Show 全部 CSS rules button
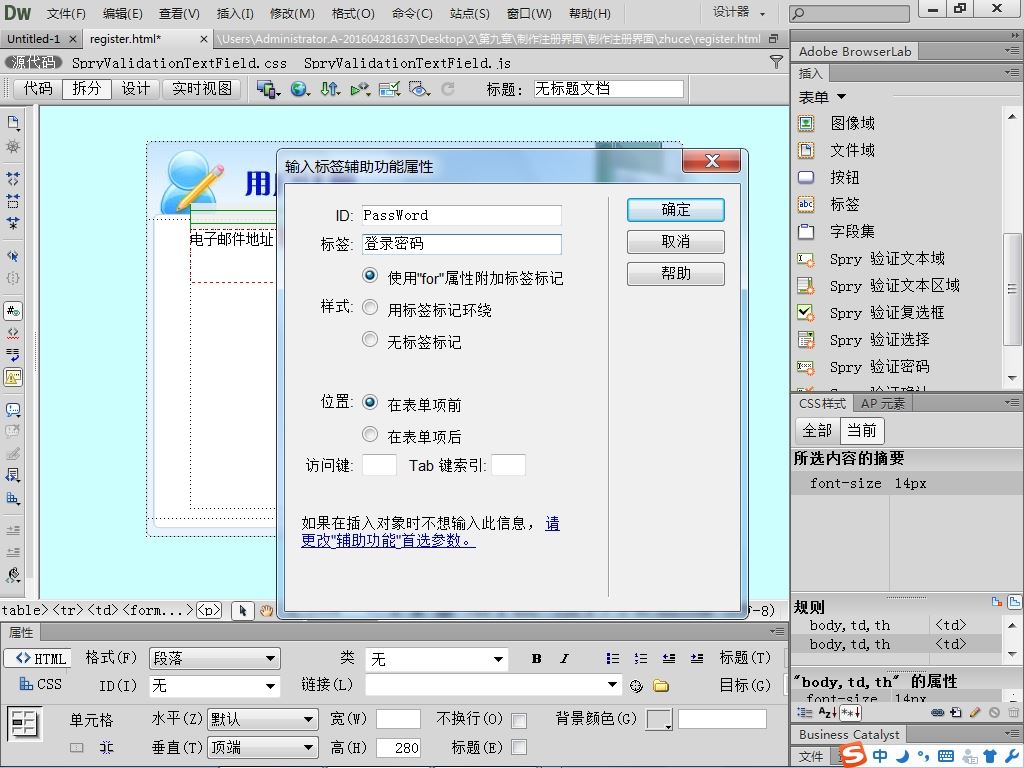The height and width of the screenshot is (768, 1024). coord(817,430)
